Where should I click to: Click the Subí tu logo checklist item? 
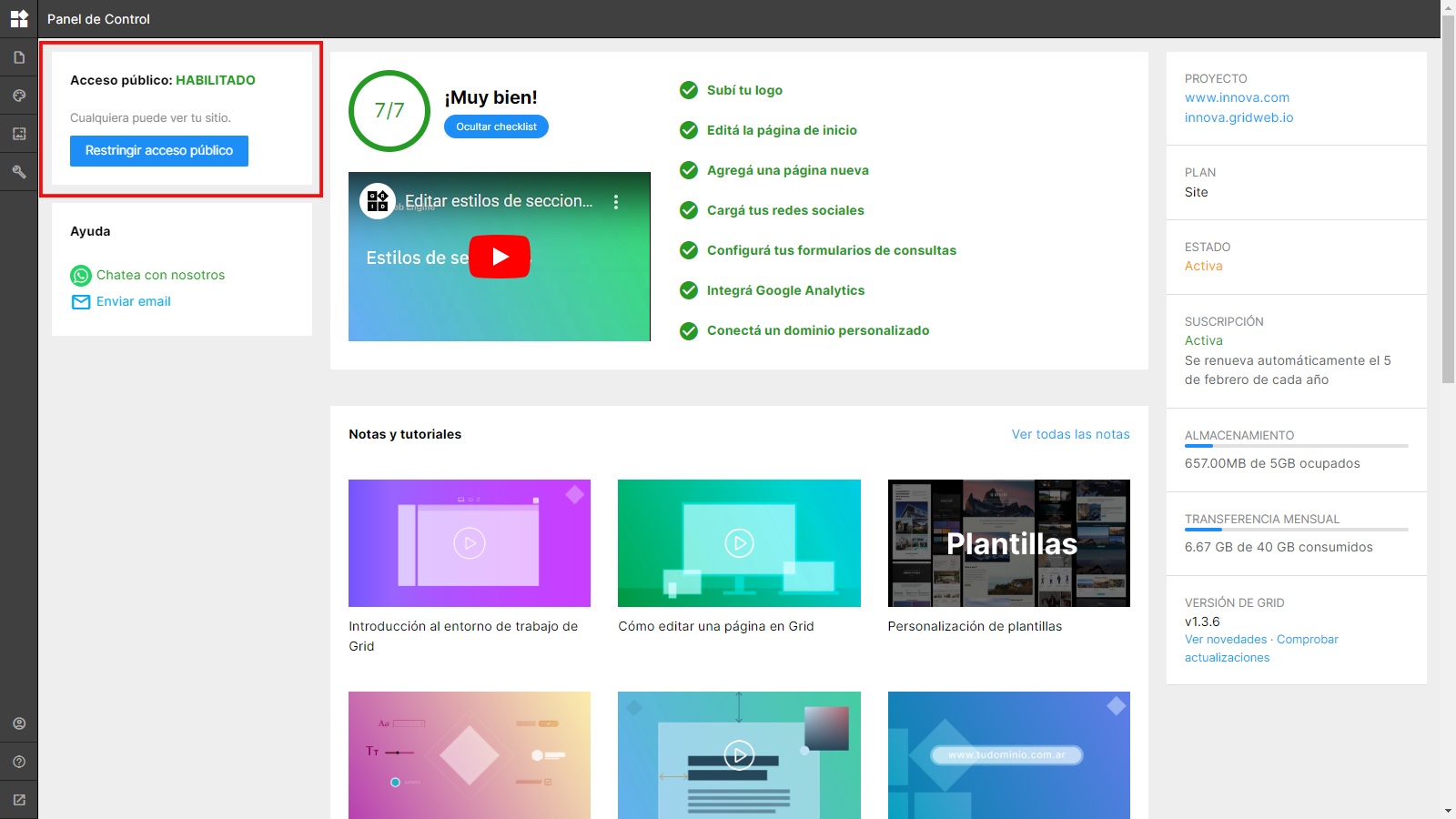coord(744,90)
